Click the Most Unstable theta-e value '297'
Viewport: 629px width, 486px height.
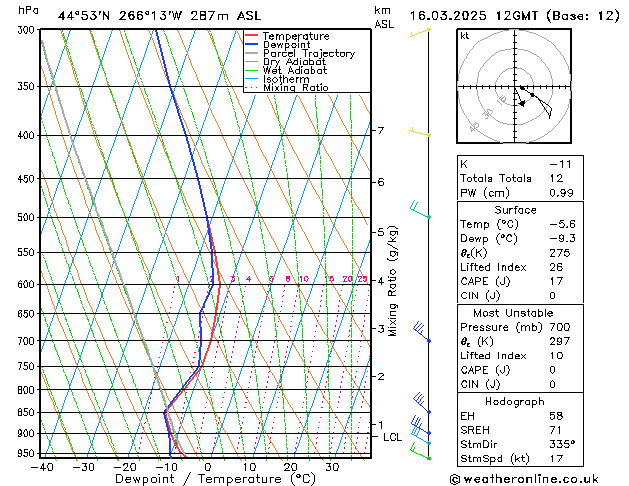(x=560, y=341)
